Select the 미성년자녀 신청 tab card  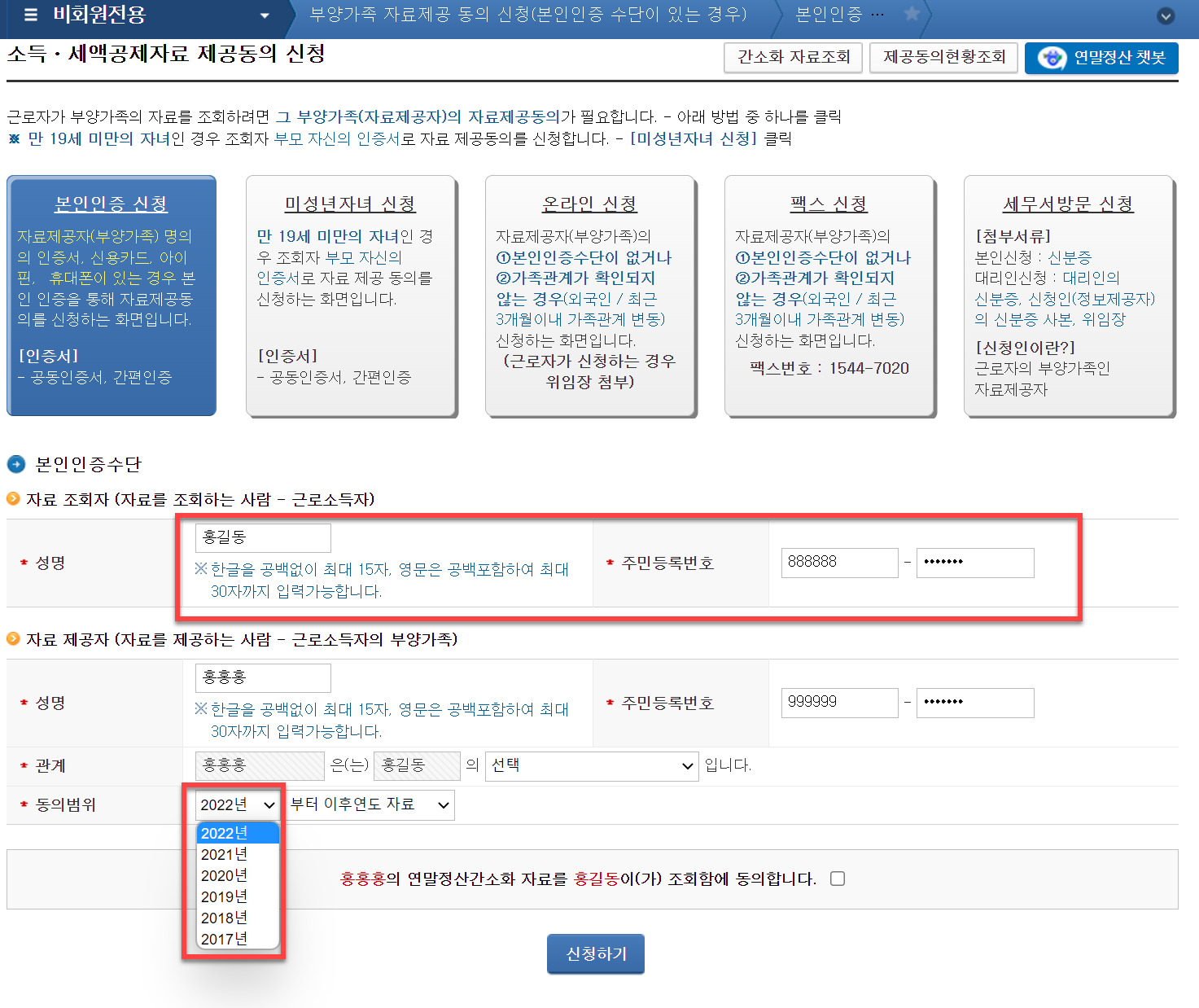[351, 296]
